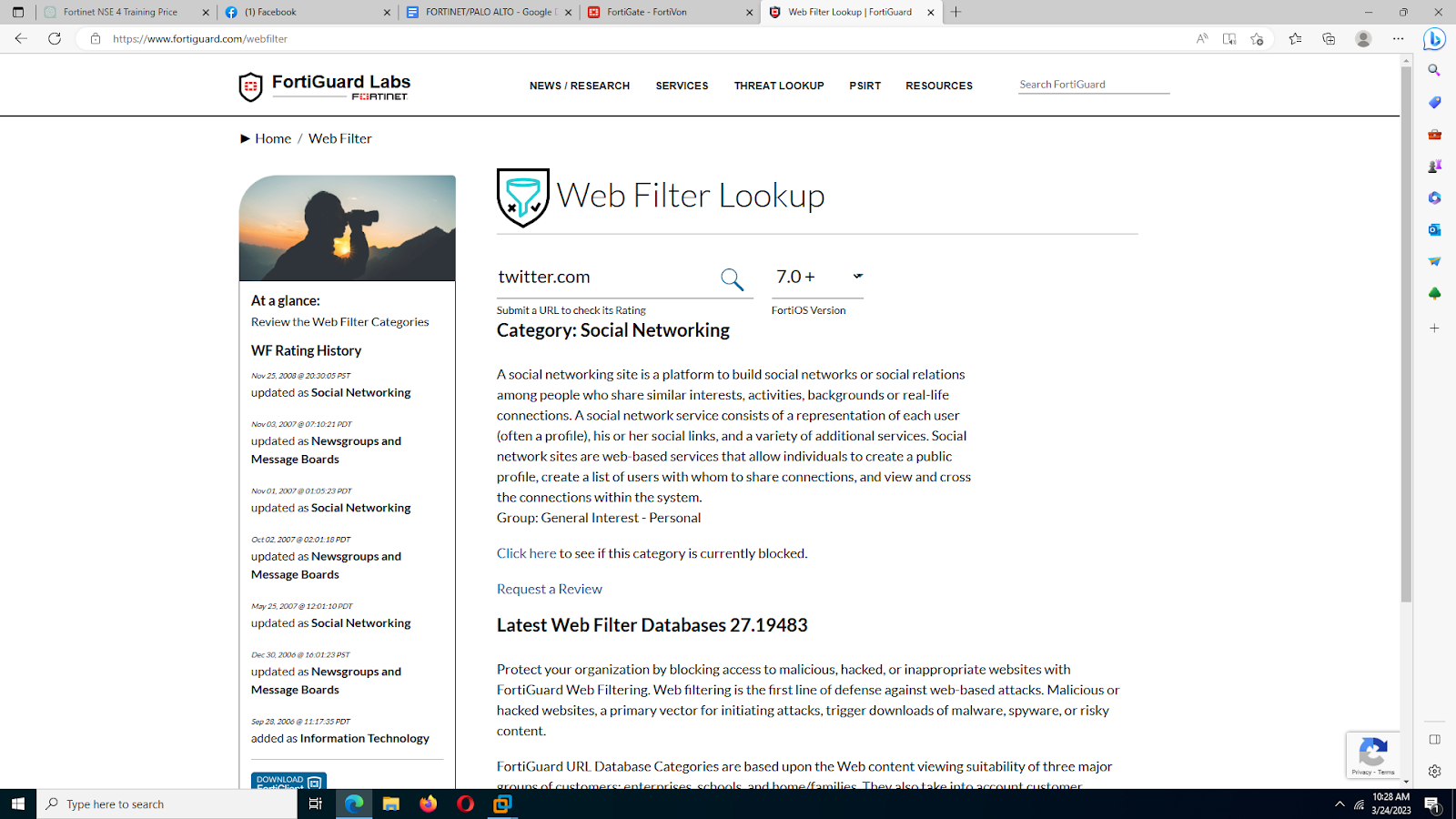The height and width of the screenshot is (819, 1456).
Task: Open Firefox from the taskbar
Action: pos(428,804)
